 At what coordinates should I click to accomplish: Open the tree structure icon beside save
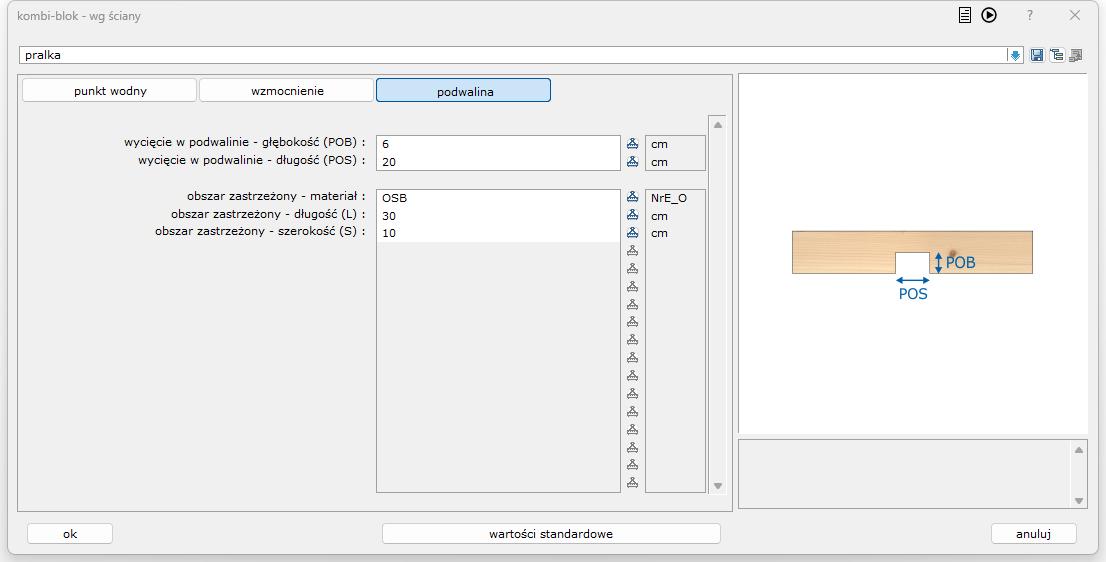pos(1056,56)
